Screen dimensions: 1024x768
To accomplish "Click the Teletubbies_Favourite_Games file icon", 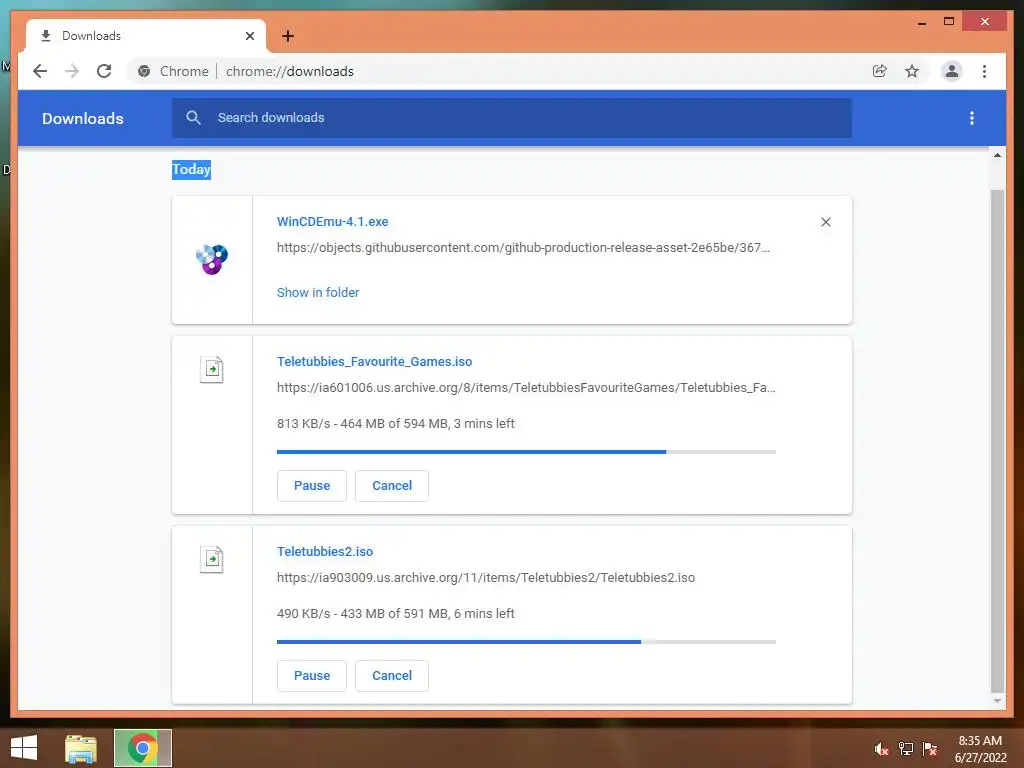I will pos(212,370).
